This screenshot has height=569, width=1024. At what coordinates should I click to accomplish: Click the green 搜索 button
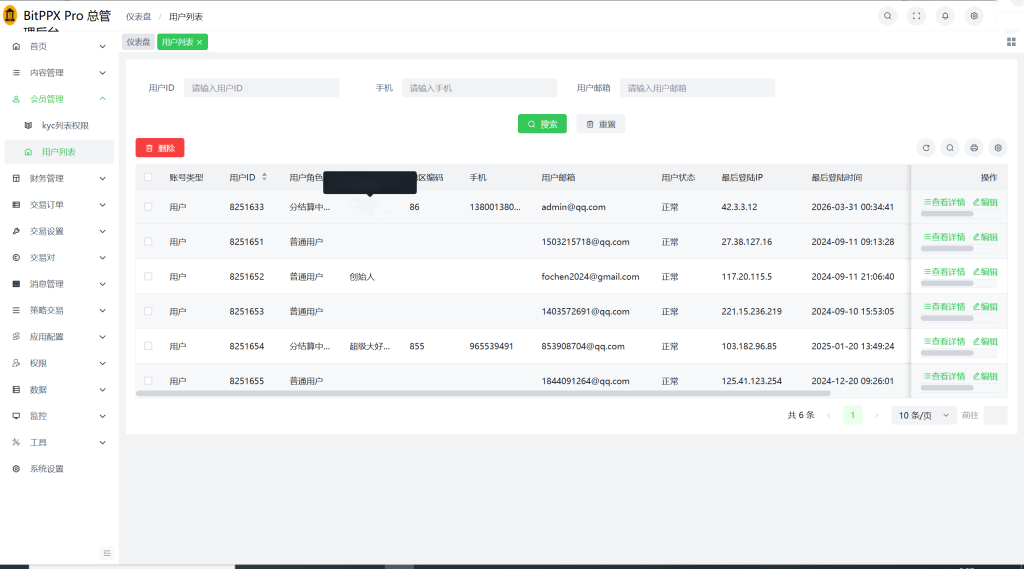click(x=542, y=124)
